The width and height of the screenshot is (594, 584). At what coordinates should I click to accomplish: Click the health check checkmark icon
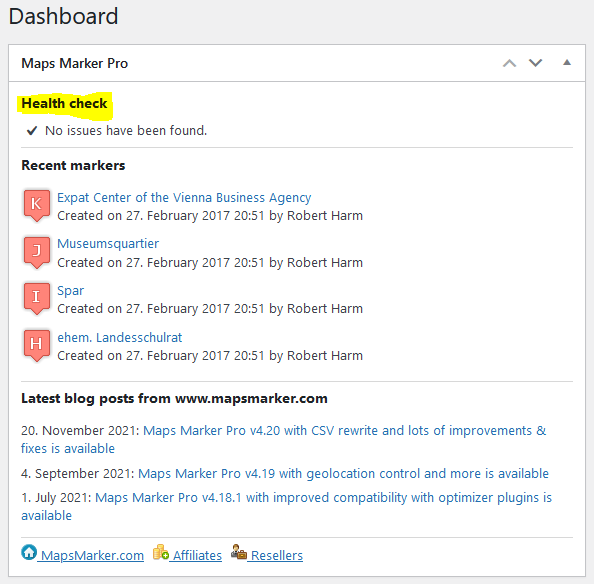coord(32,131)
